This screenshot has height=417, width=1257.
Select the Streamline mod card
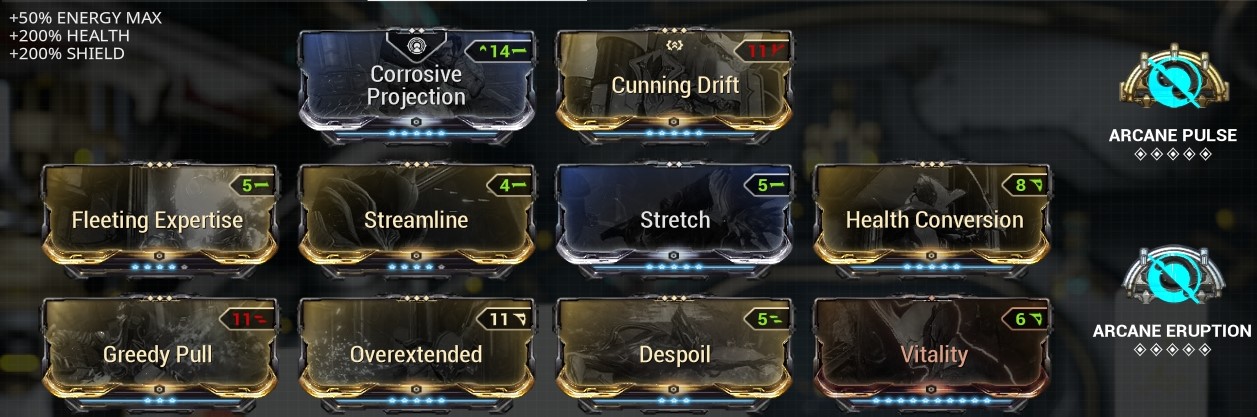[416, 218]
